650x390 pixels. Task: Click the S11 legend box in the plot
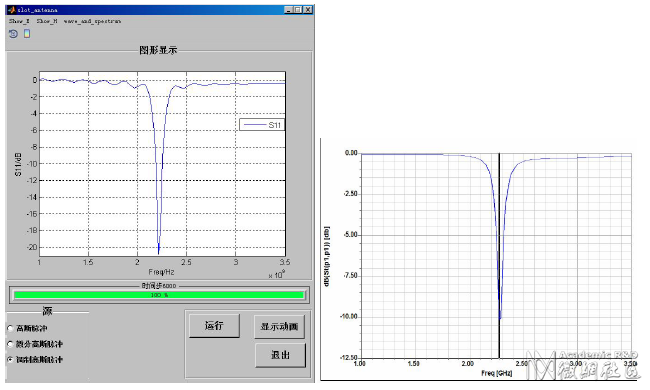[262, 125]
